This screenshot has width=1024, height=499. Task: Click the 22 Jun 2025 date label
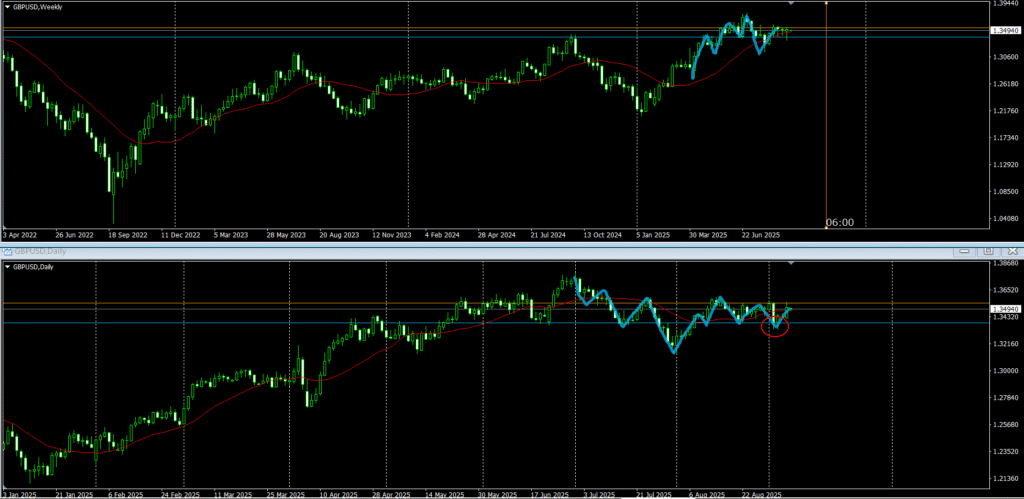tap(762, 234)
